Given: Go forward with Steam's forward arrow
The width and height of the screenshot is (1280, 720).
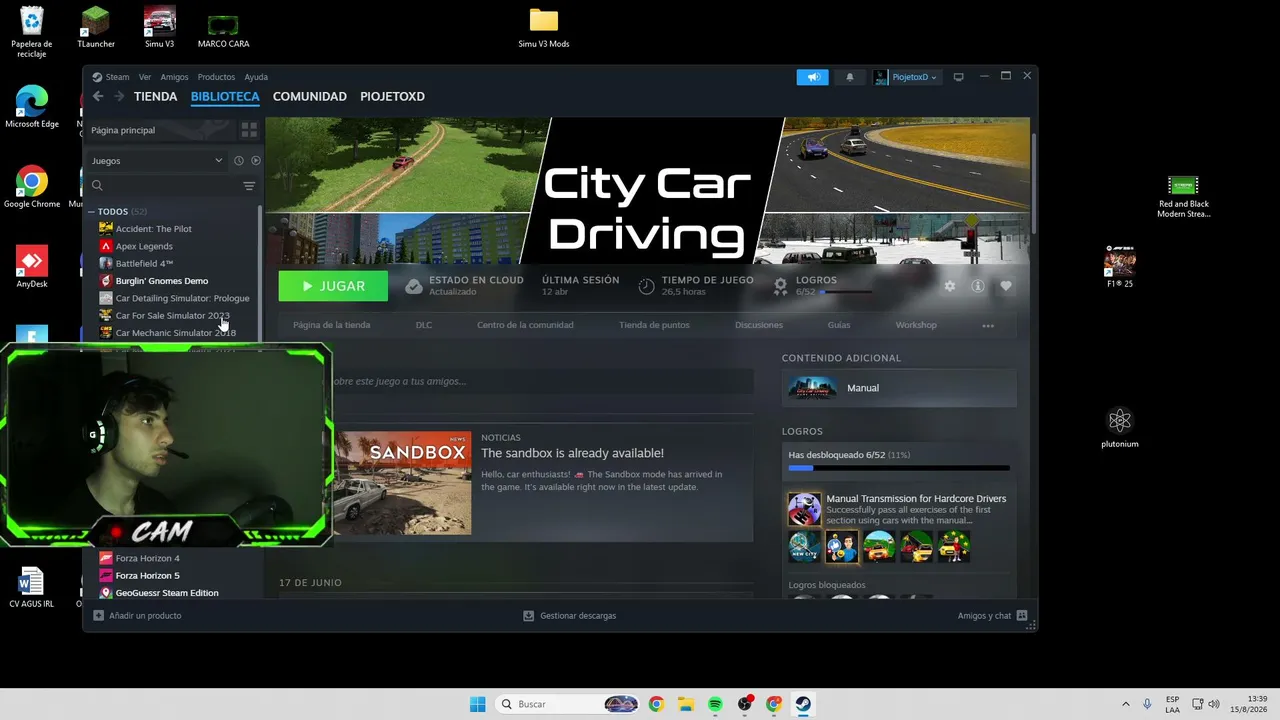Looking at the screenshot, I should (x=119, y=97).
